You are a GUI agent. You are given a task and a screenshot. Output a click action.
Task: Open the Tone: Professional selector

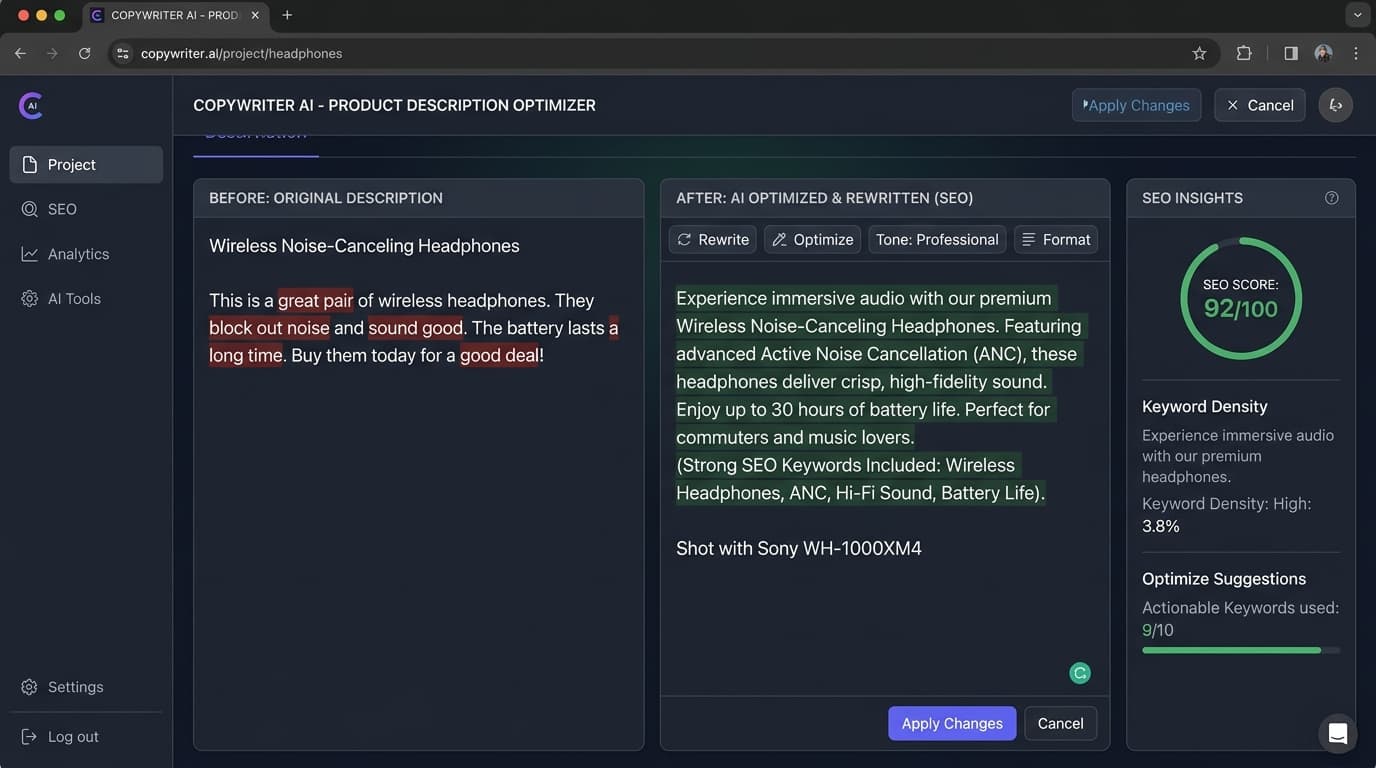point(937,239)
